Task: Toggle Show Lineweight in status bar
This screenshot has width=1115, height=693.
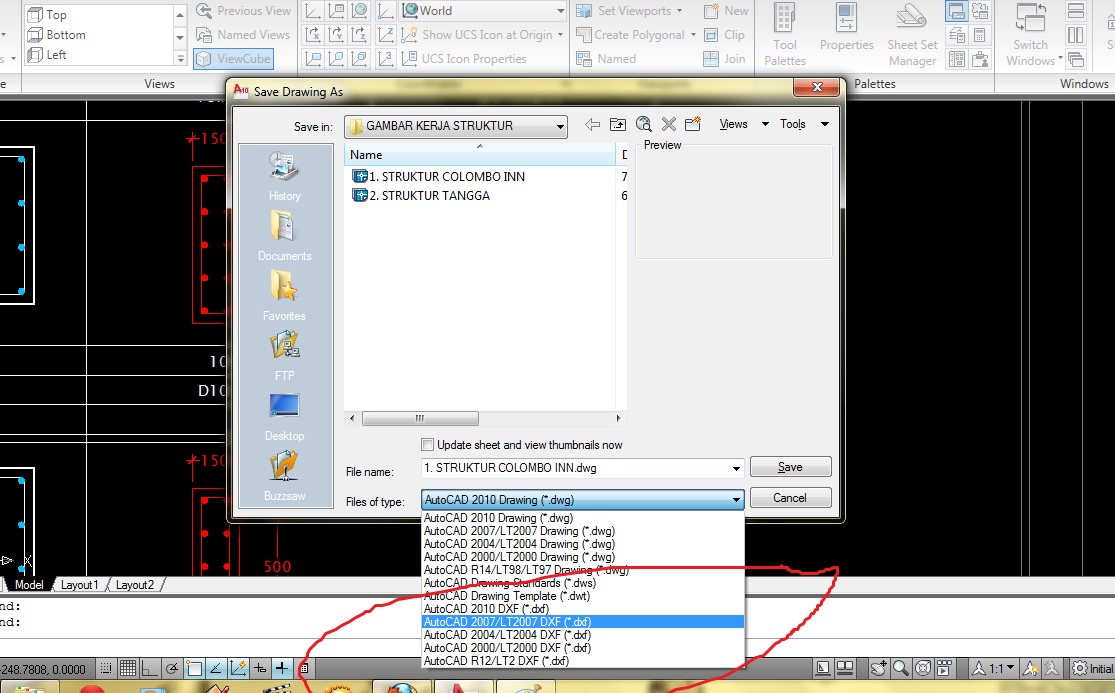Action: [282, 668]
